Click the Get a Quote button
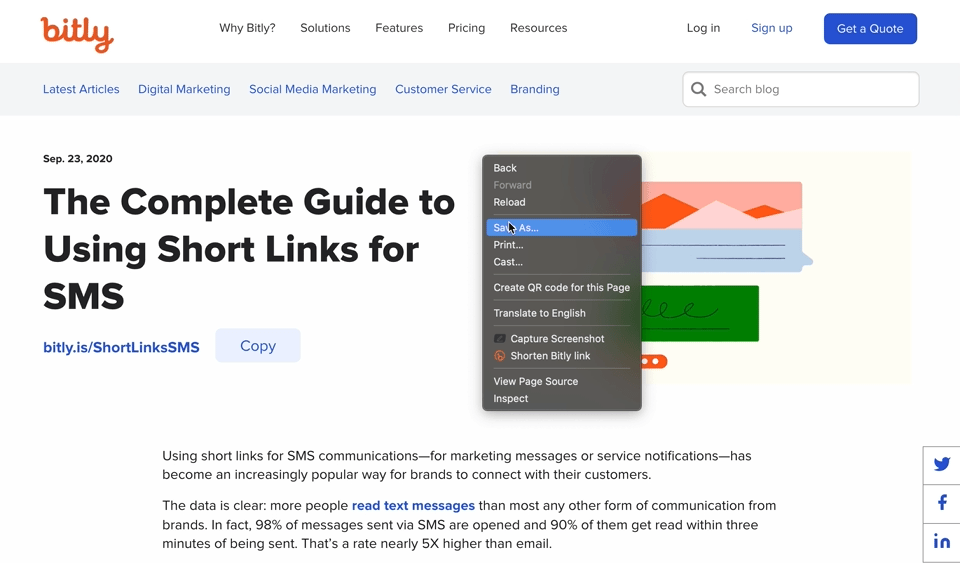This screenshot has height=564, width=960. (x=870, y=29)
